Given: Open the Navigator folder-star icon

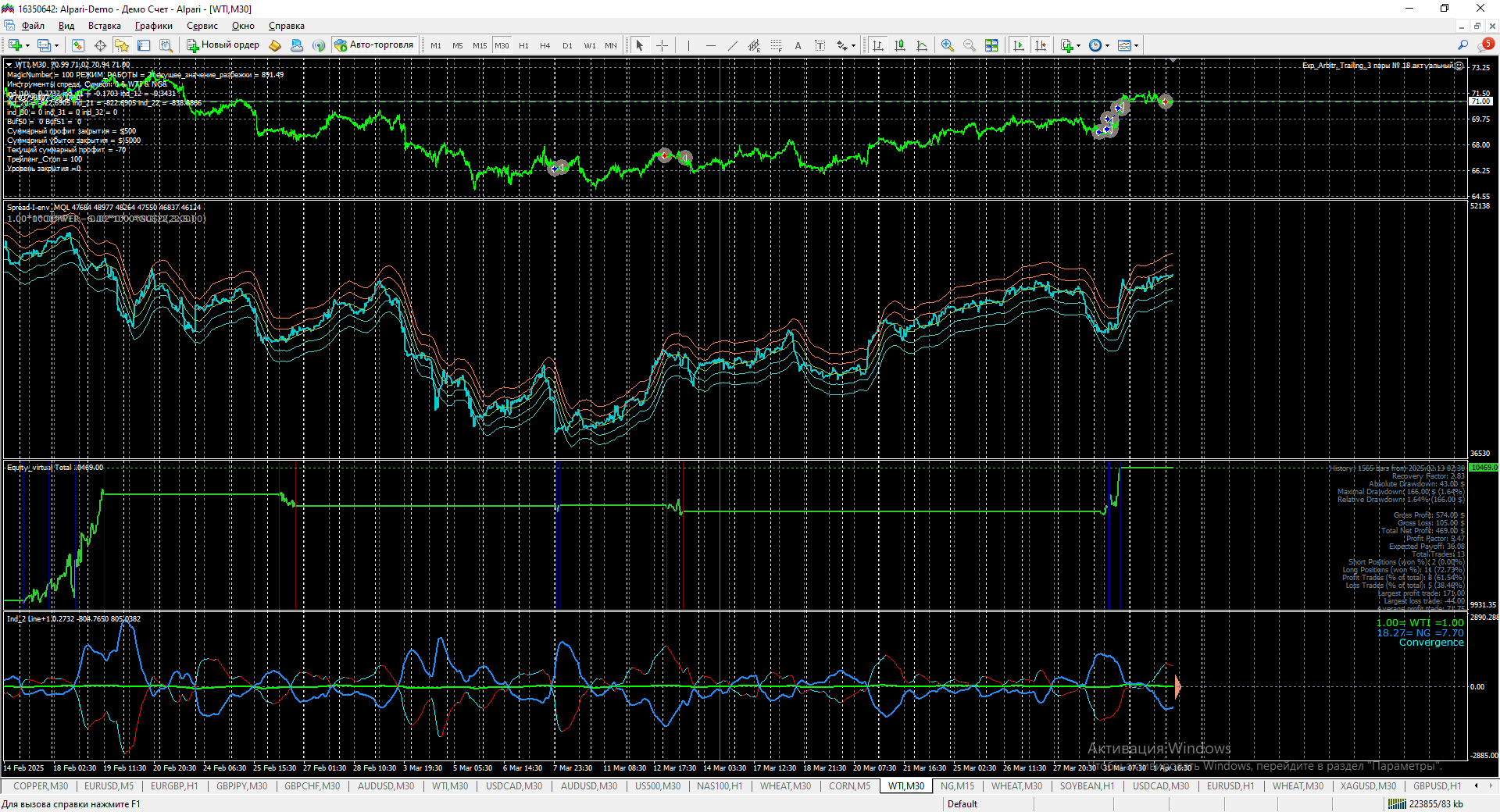Looking at the screenshot, I should 122,45.
